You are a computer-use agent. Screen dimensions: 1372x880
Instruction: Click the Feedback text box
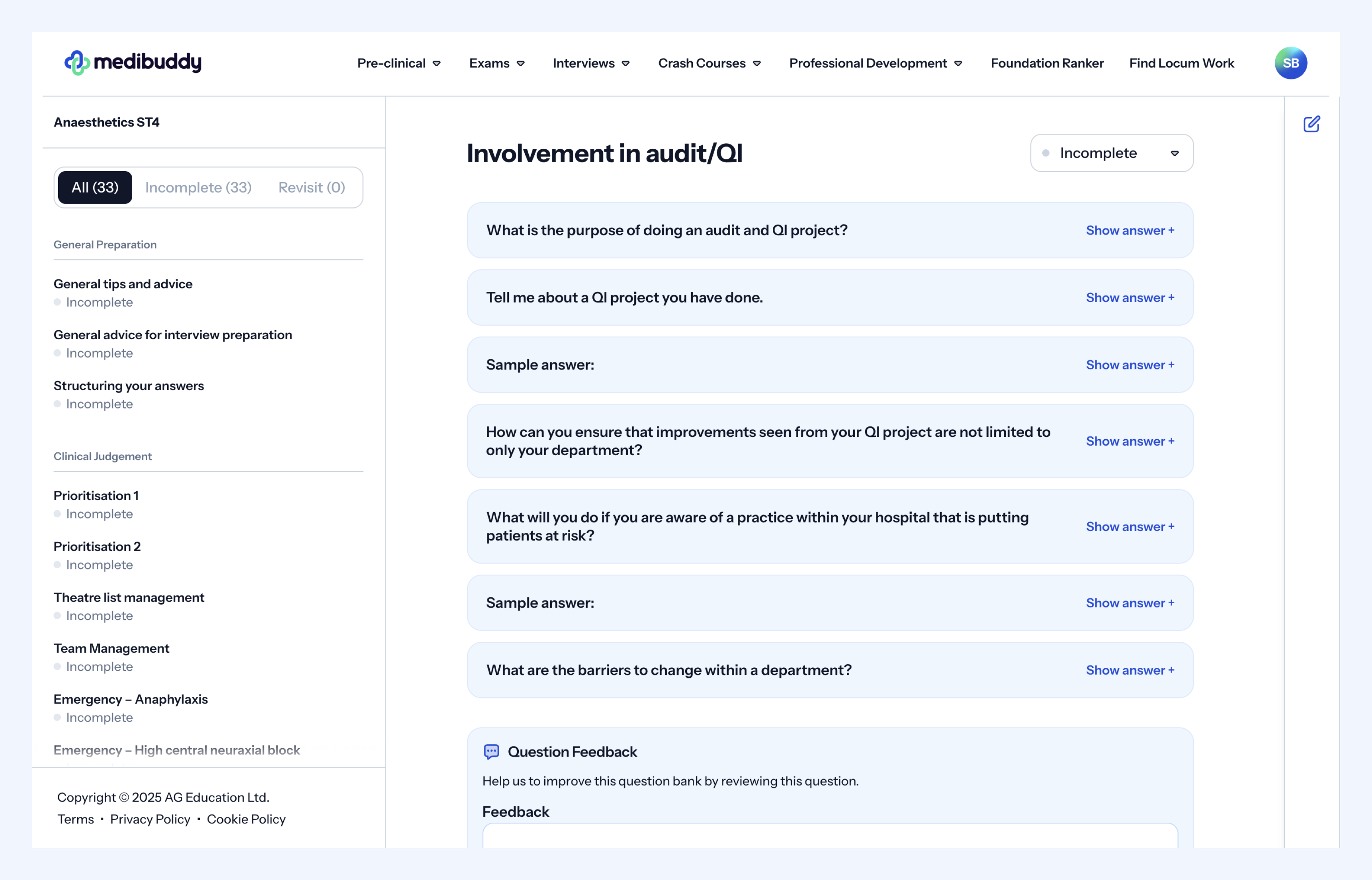point(829,836)
